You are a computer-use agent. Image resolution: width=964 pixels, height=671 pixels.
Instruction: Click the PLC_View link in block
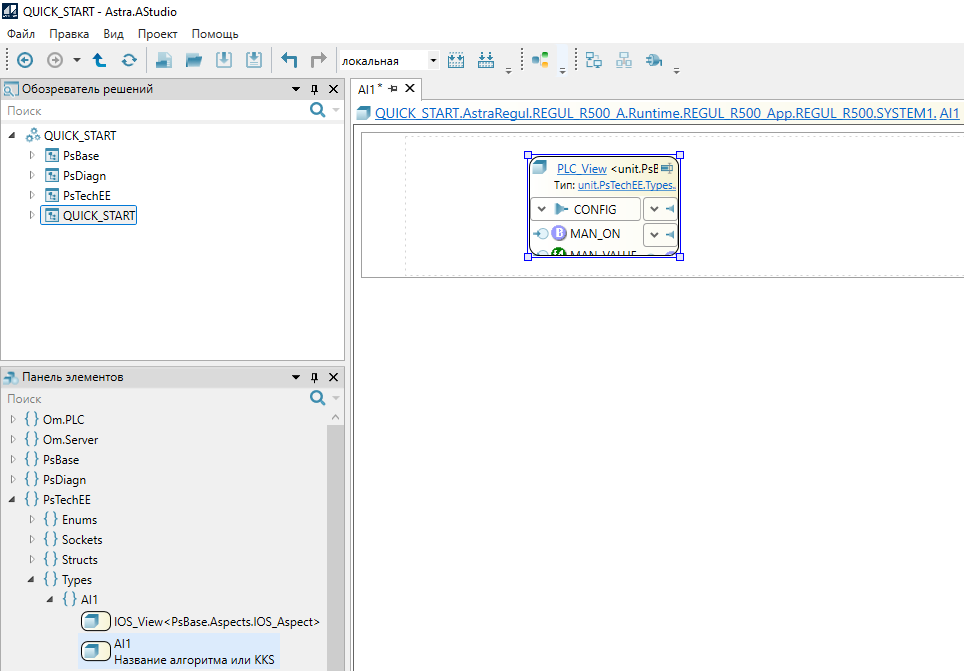pyautogui.click(x=581, y=169)
